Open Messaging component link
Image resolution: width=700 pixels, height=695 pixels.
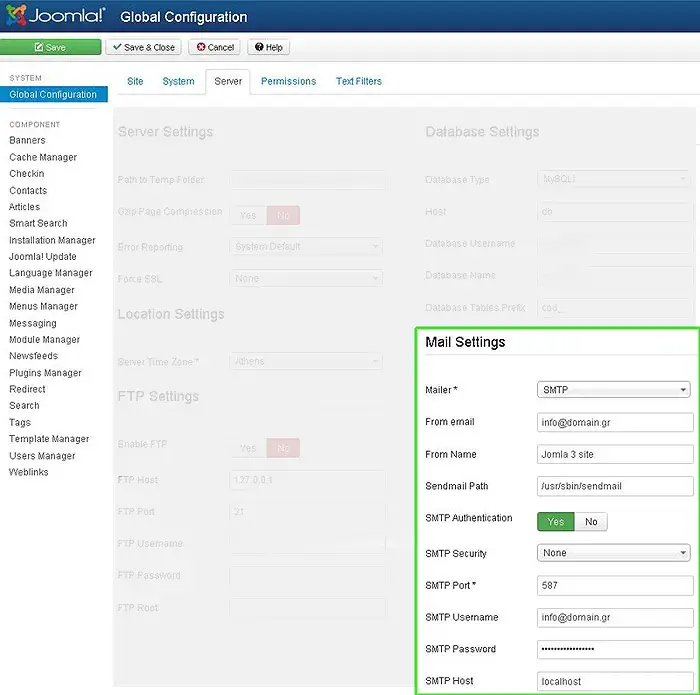pyautogui.click(x=33, y=323)
